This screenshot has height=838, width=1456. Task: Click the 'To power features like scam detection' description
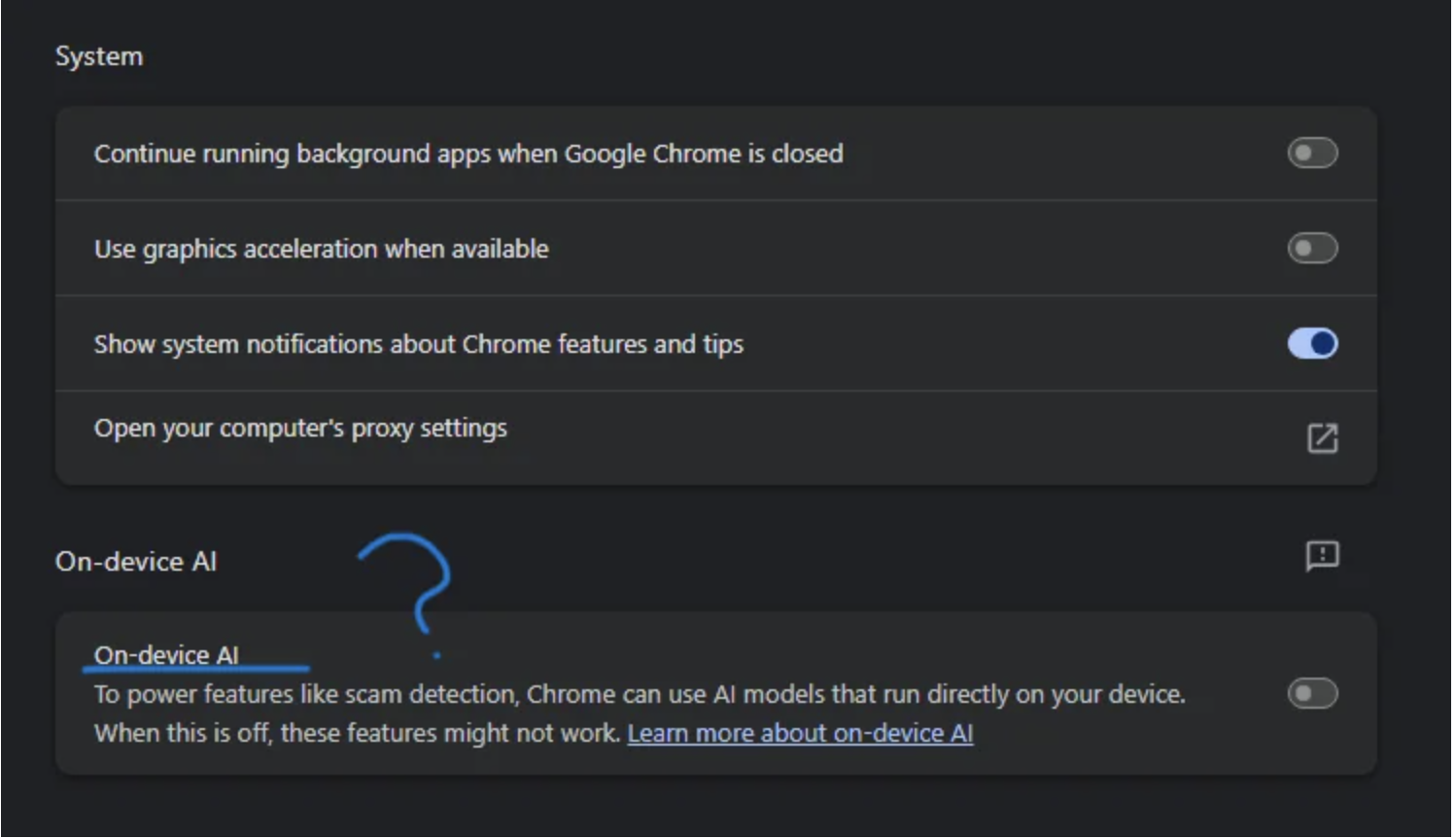(640, 714)
